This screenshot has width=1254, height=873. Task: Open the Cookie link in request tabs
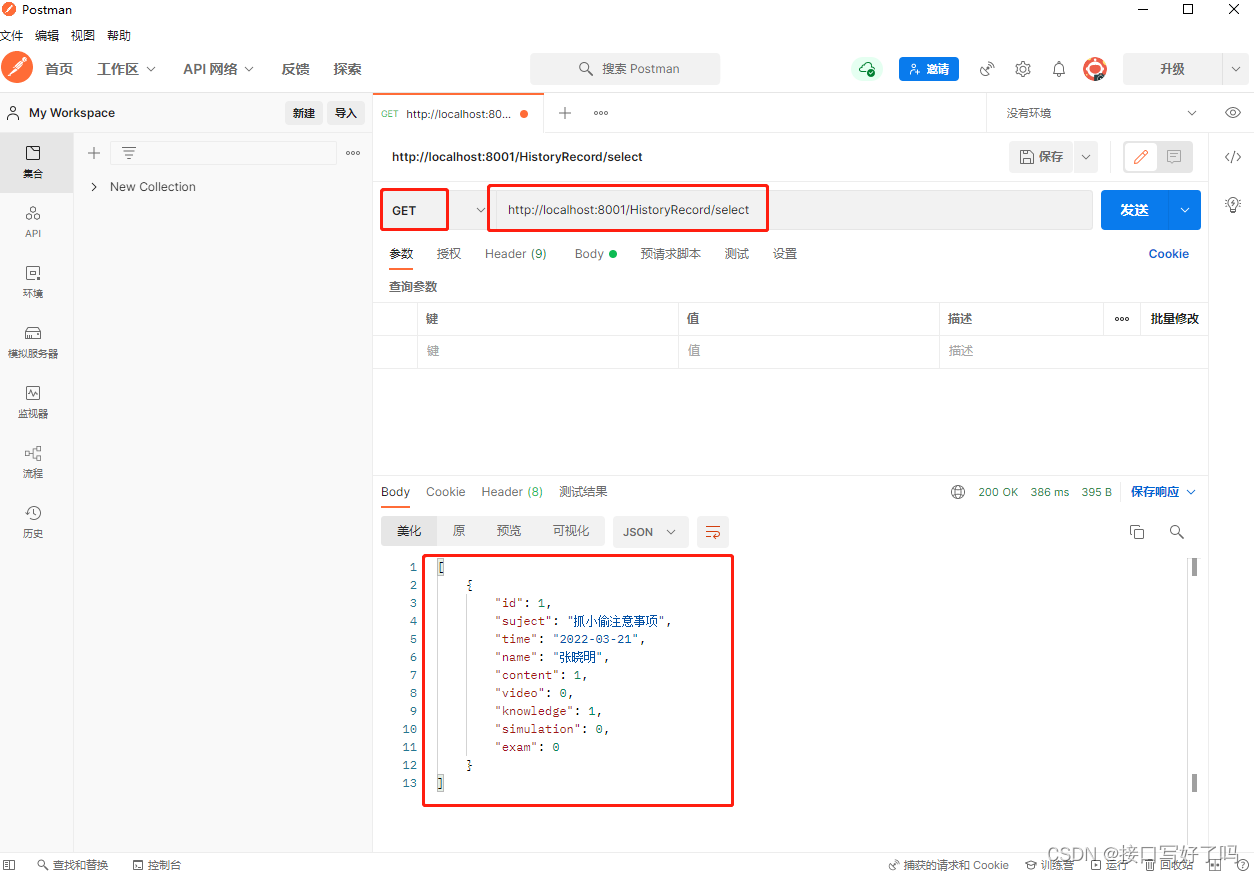click(1168, 254)
